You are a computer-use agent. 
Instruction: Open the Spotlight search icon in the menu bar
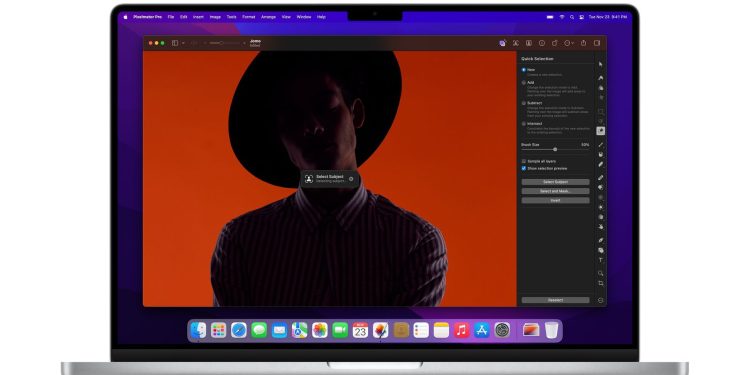pyautogui.click(x=572, y=17)
